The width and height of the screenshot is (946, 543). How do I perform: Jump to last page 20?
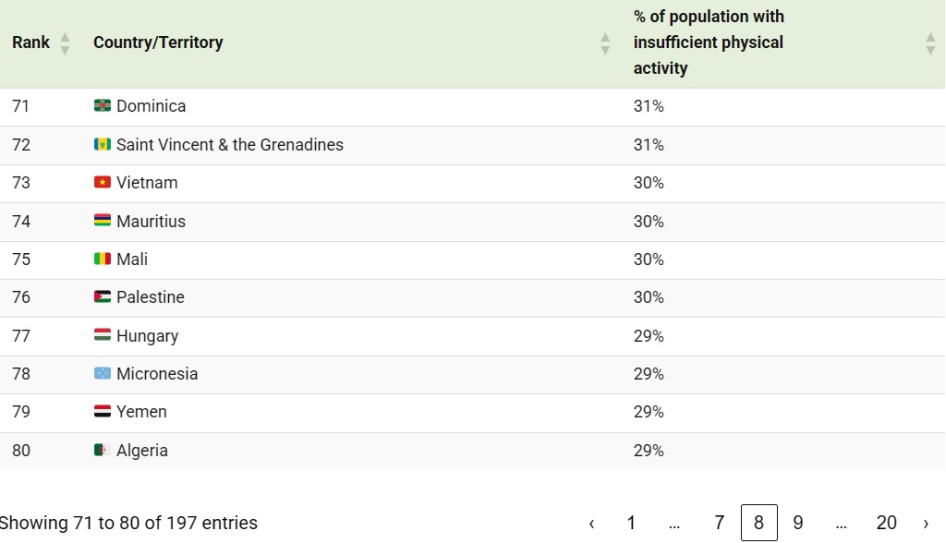tap(886, 522)
